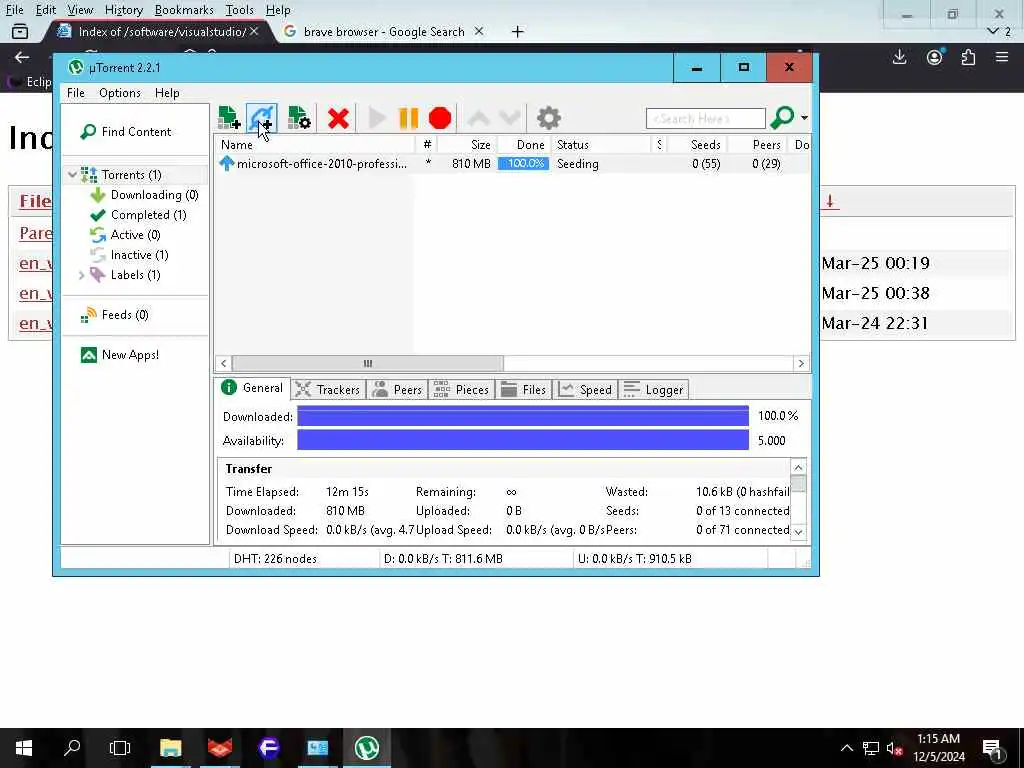This screenshot has height=768, width=1024.
Task: Click Transfer panel scroll up arrow
Action: point(798,468)
